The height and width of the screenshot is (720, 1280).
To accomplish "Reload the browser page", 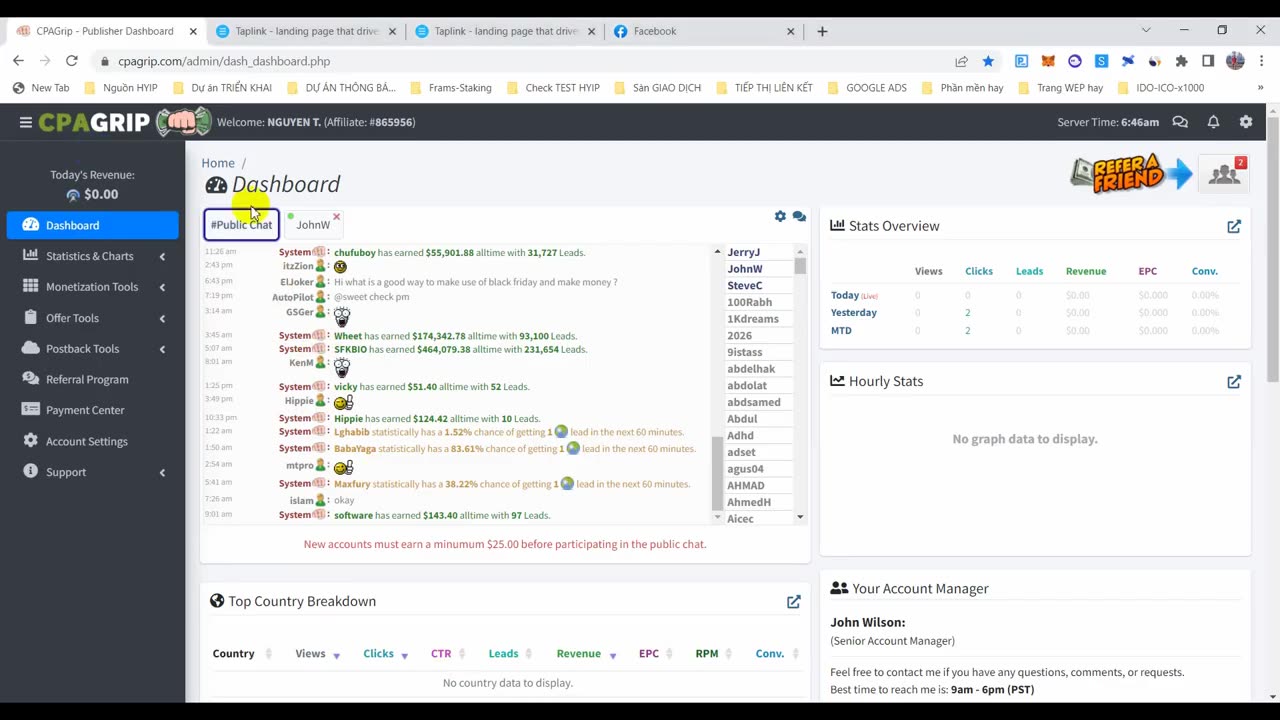I will (72, 61).
